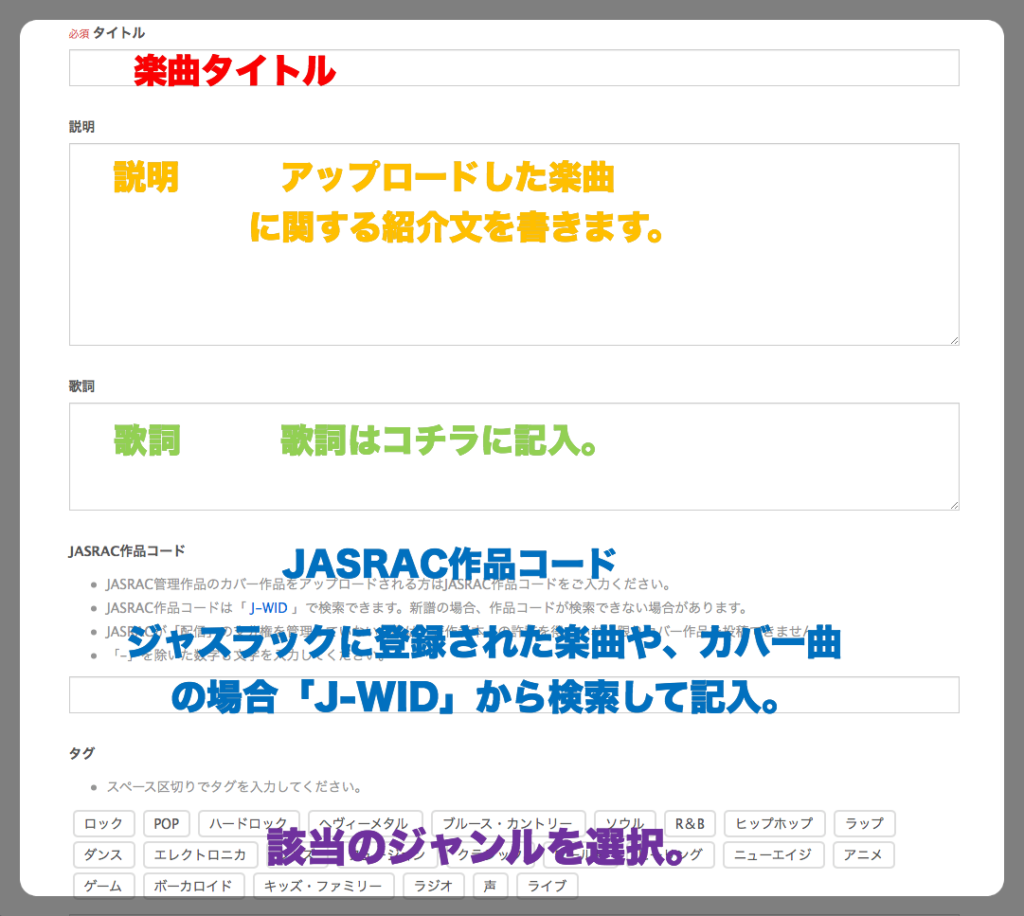
Task: Click into the 説明 description textarea
Action: (x=514, y=244)
